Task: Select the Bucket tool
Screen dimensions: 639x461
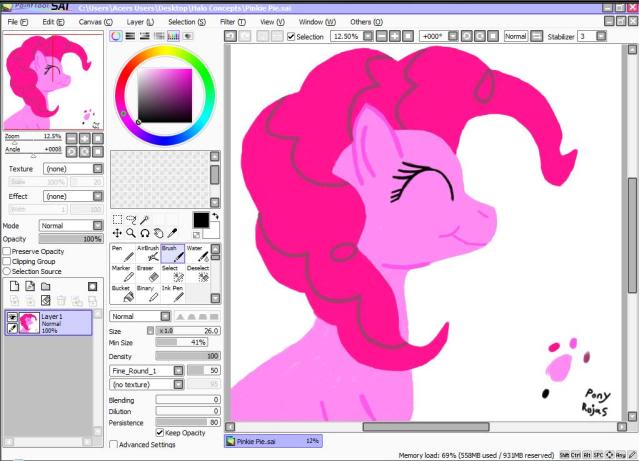Action: coord(122,293)
